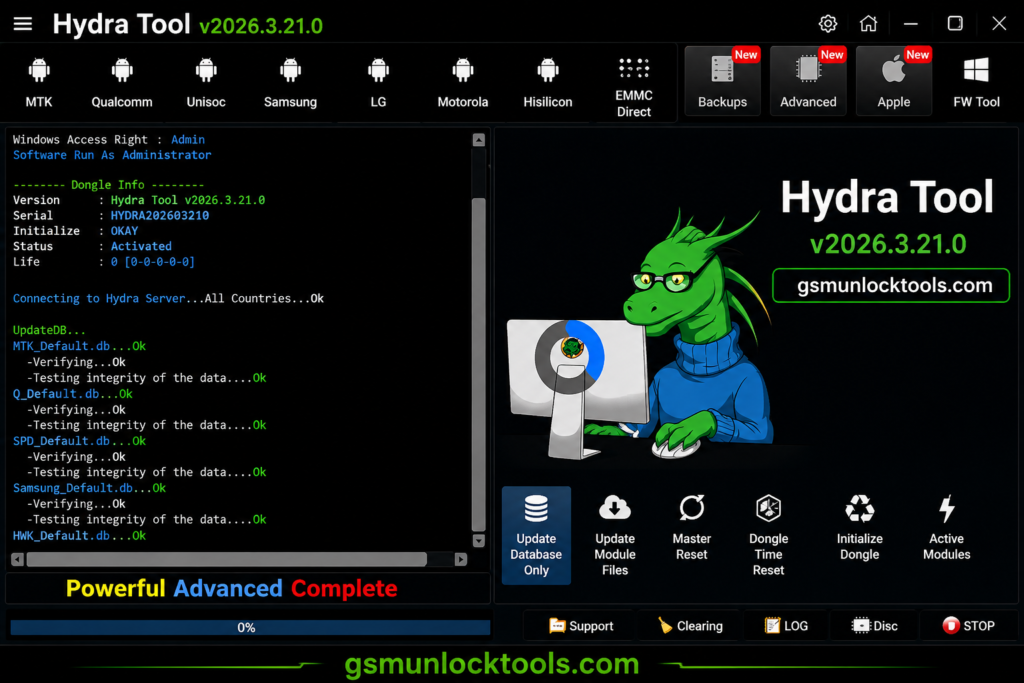This screenshot has height=683, width=1024.
Task: Select the MTK module
Action: pos(39,83)
